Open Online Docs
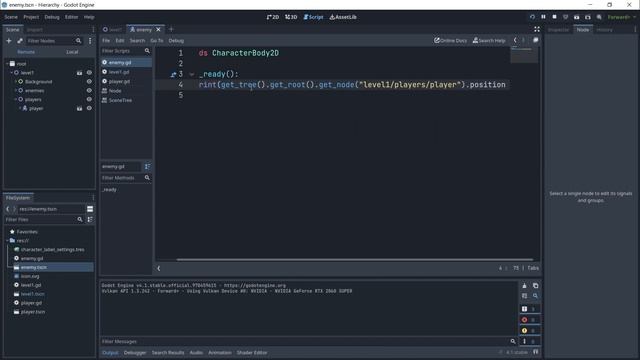The height and width of the screenshot is (360, 640). [x=450, y=40]
